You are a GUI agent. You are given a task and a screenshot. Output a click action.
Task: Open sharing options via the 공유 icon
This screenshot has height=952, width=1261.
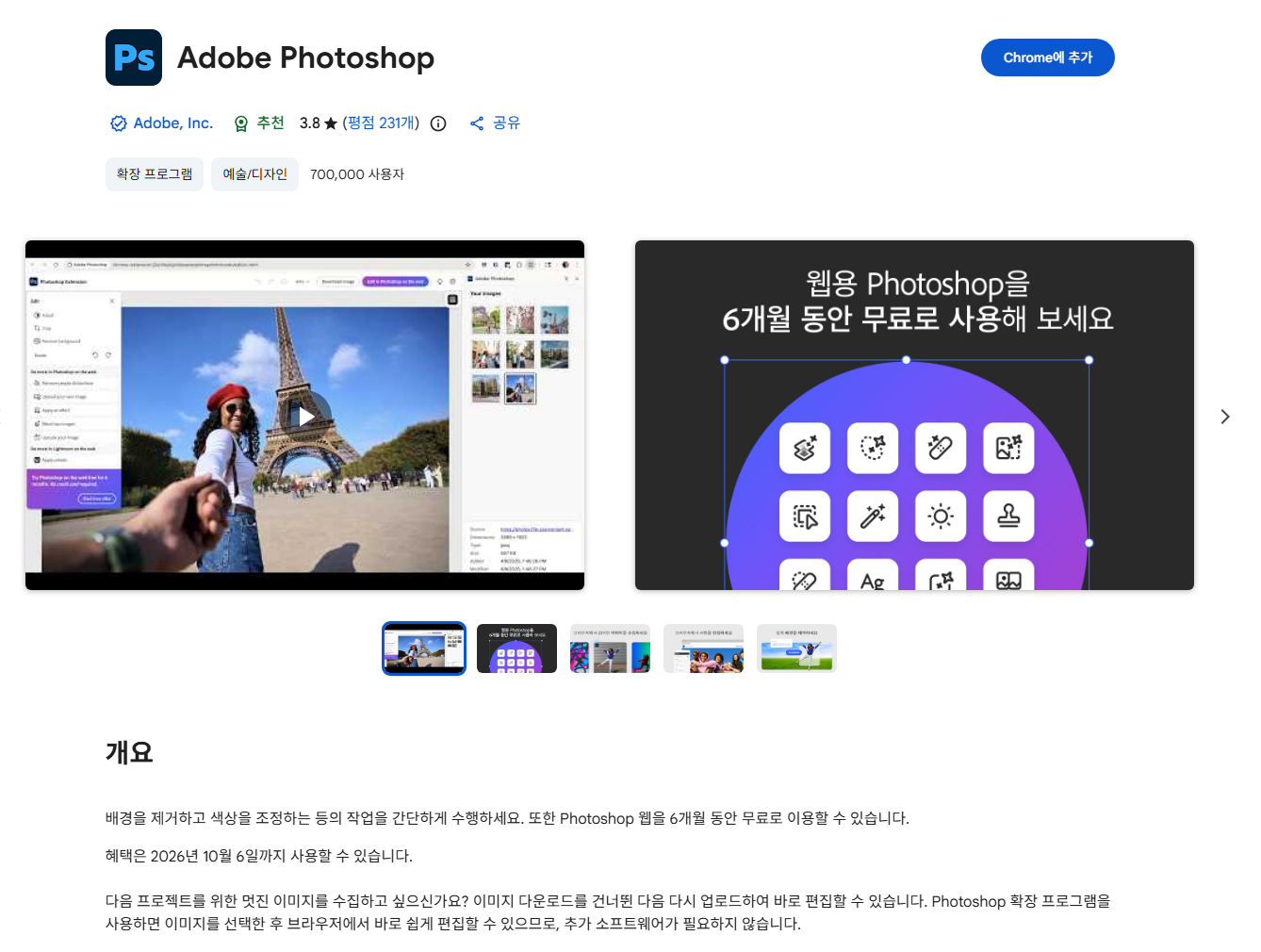[477, 123]
